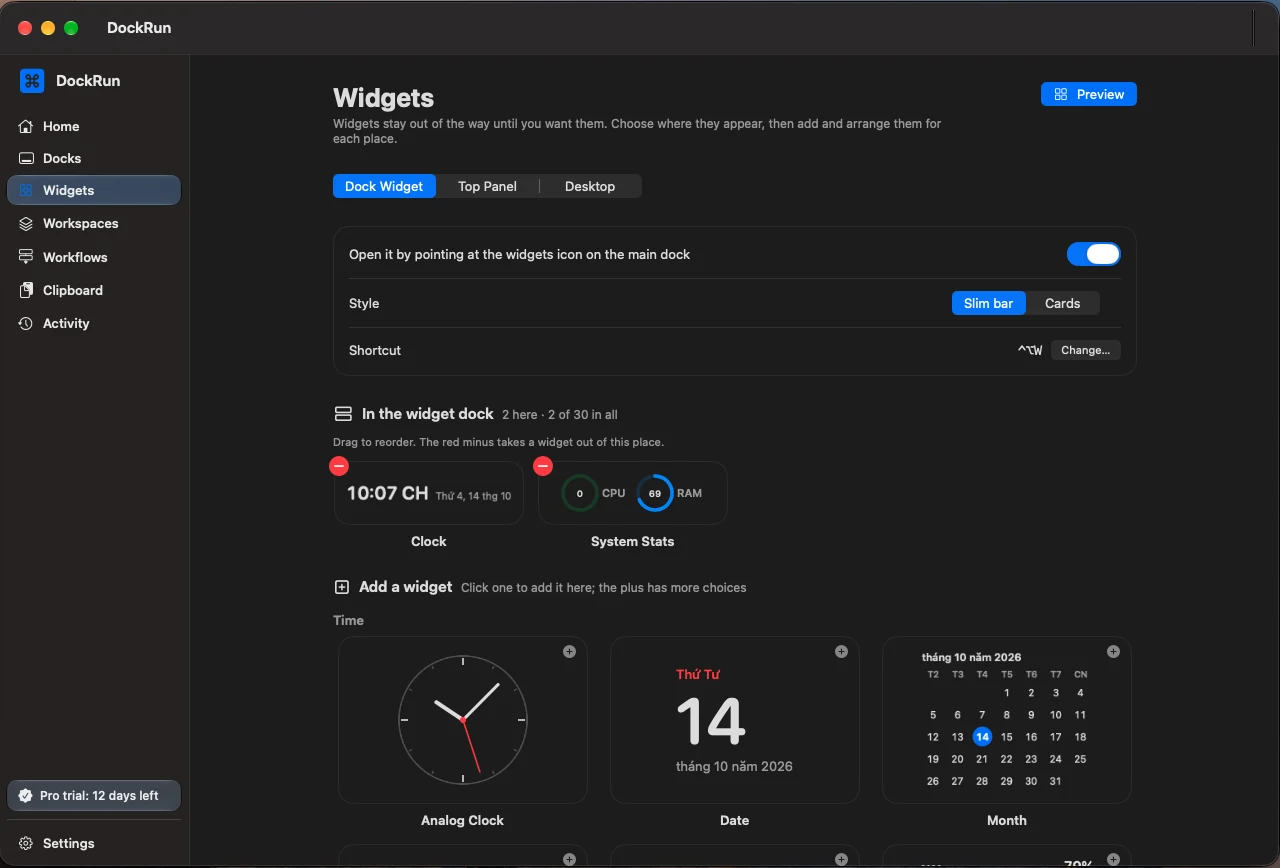
Task: Open Settings from sidebar
Action: tap(94, 844)
